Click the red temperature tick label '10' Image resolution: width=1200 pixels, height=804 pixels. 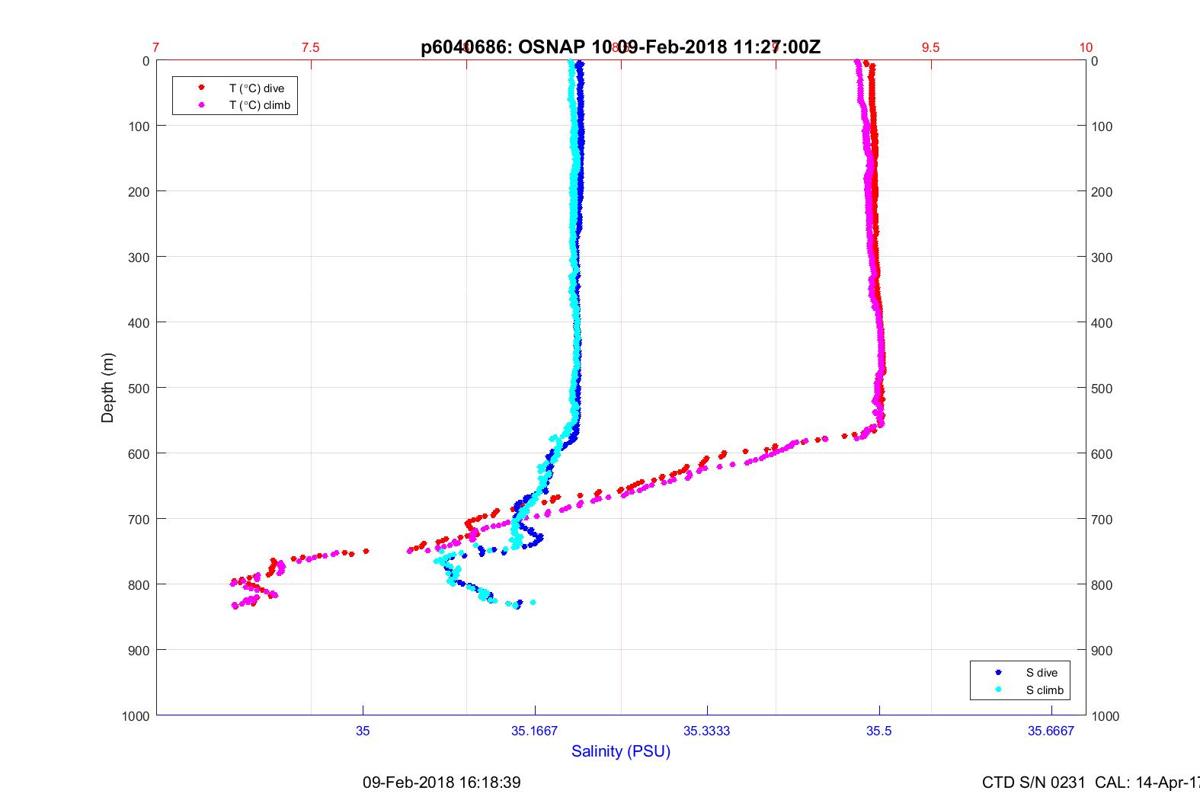pyautogui.click(x=1086, y=47)
